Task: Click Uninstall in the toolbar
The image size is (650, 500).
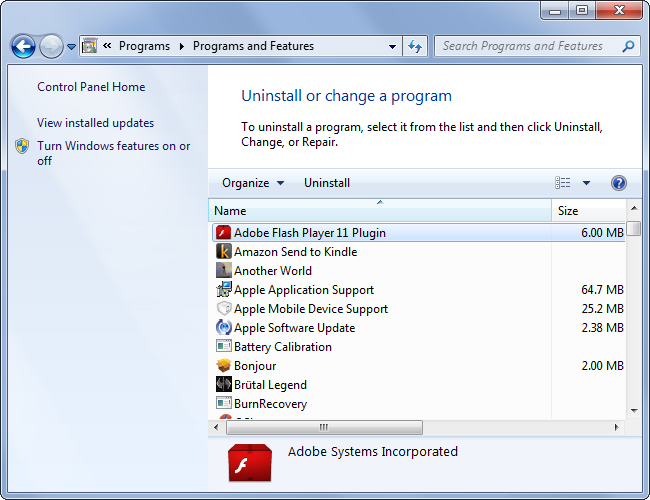Action: [327, 183]
